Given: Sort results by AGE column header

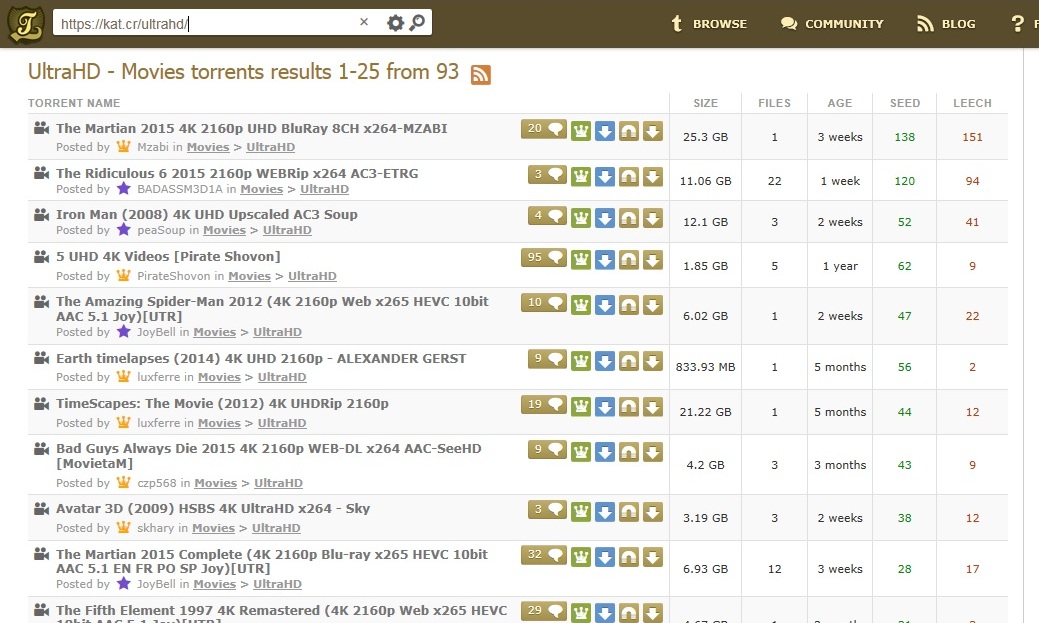Looking at the screenshot, I should [x=840, y=103].
